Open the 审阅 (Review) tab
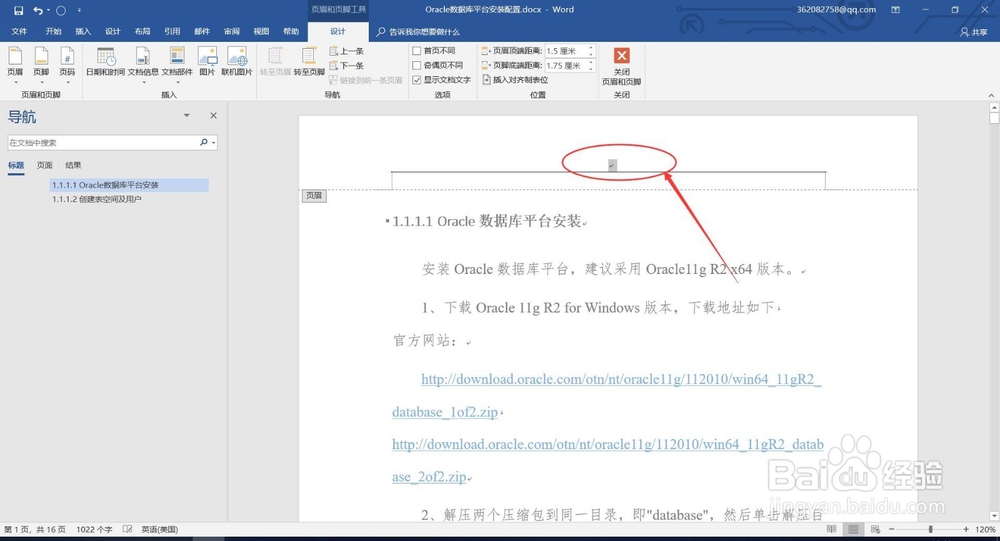This screenshot has height=541, width=1000. (232, 31)
